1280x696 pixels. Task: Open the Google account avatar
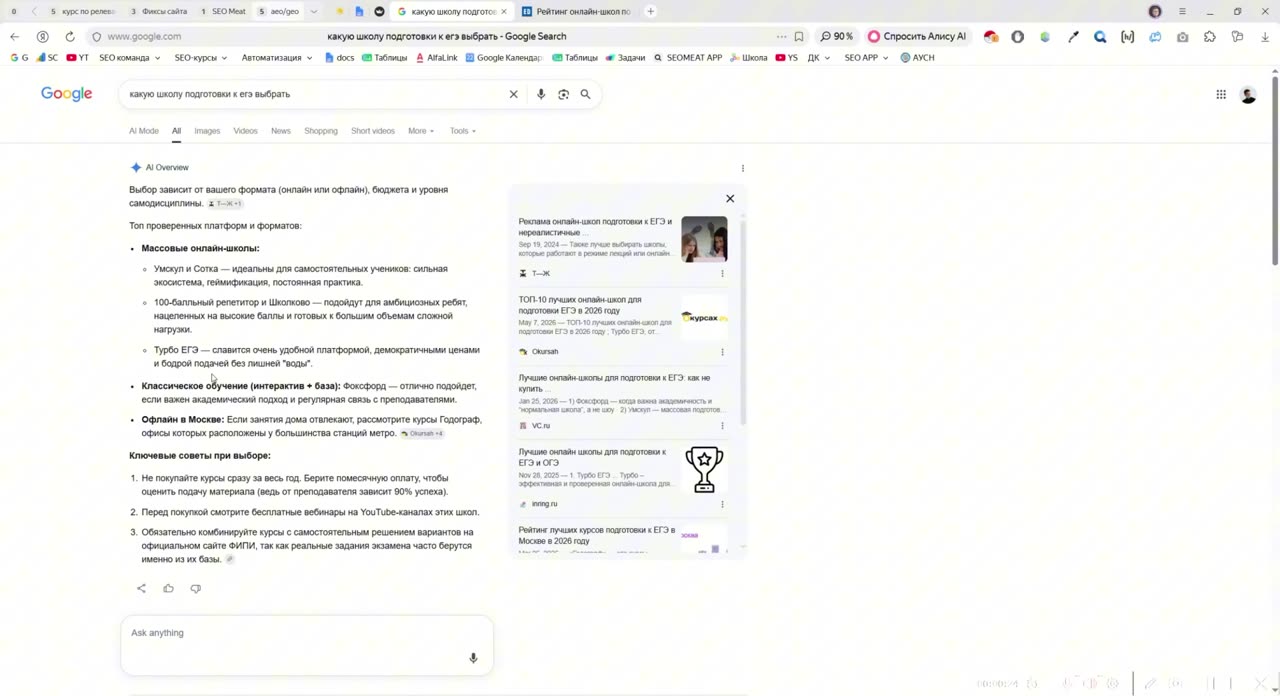pyautogui.click(x=1248, y=94)
